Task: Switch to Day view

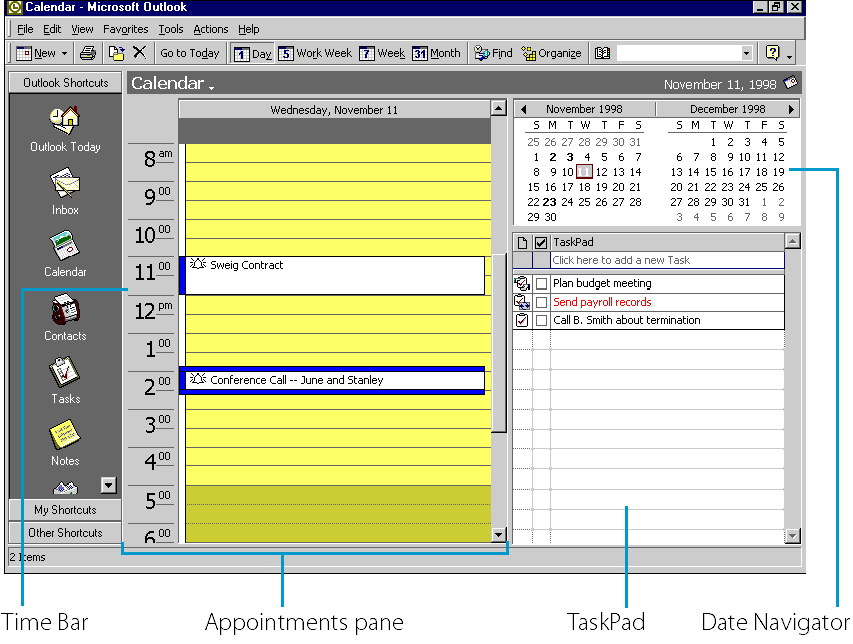Action: pos(253,53)
